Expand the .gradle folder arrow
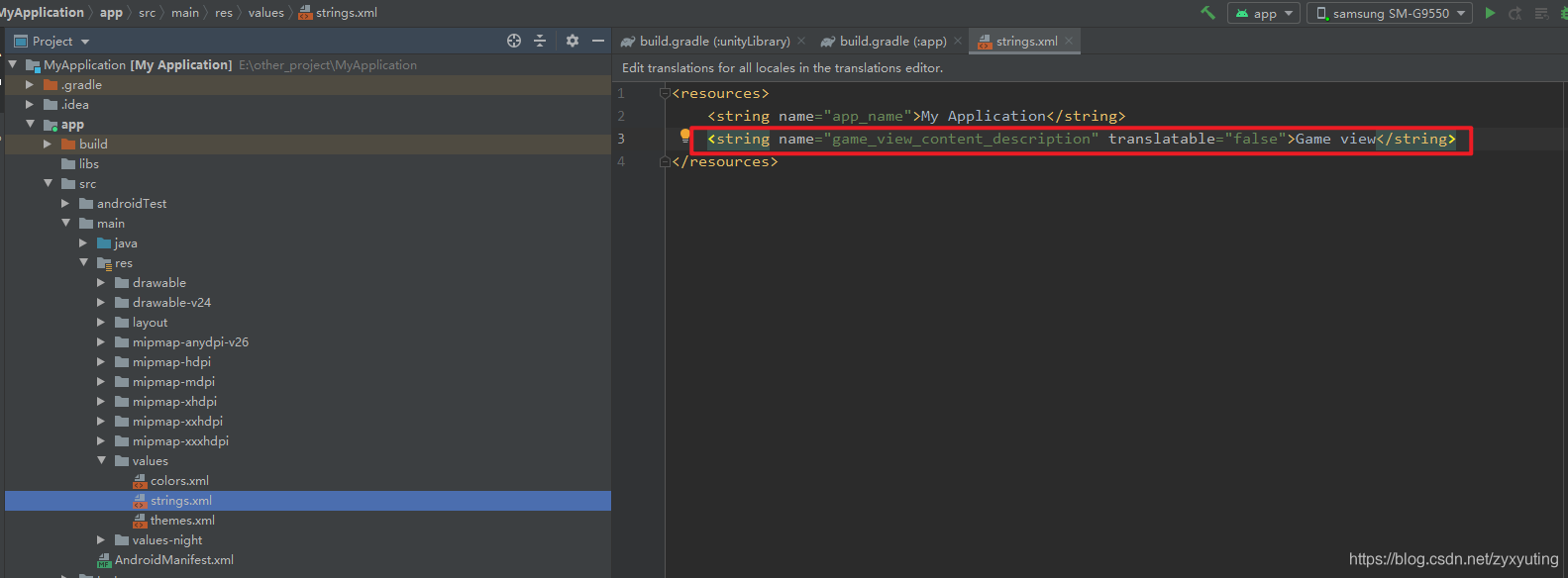The image size is (1568, 578). click(30, 84)
